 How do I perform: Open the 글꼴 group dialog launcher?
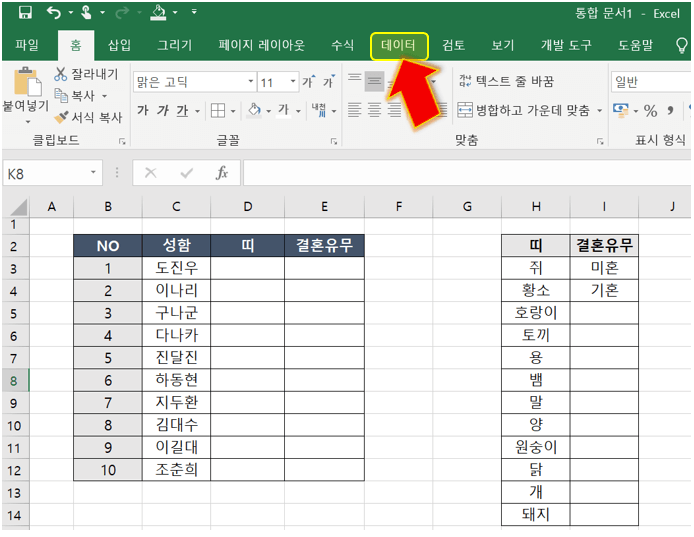(334, 141)
